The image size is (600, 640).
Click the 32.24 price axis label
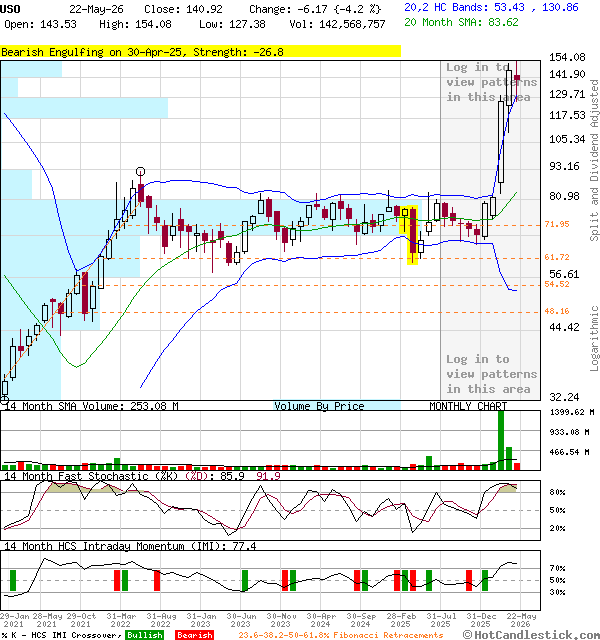[564, 397]
